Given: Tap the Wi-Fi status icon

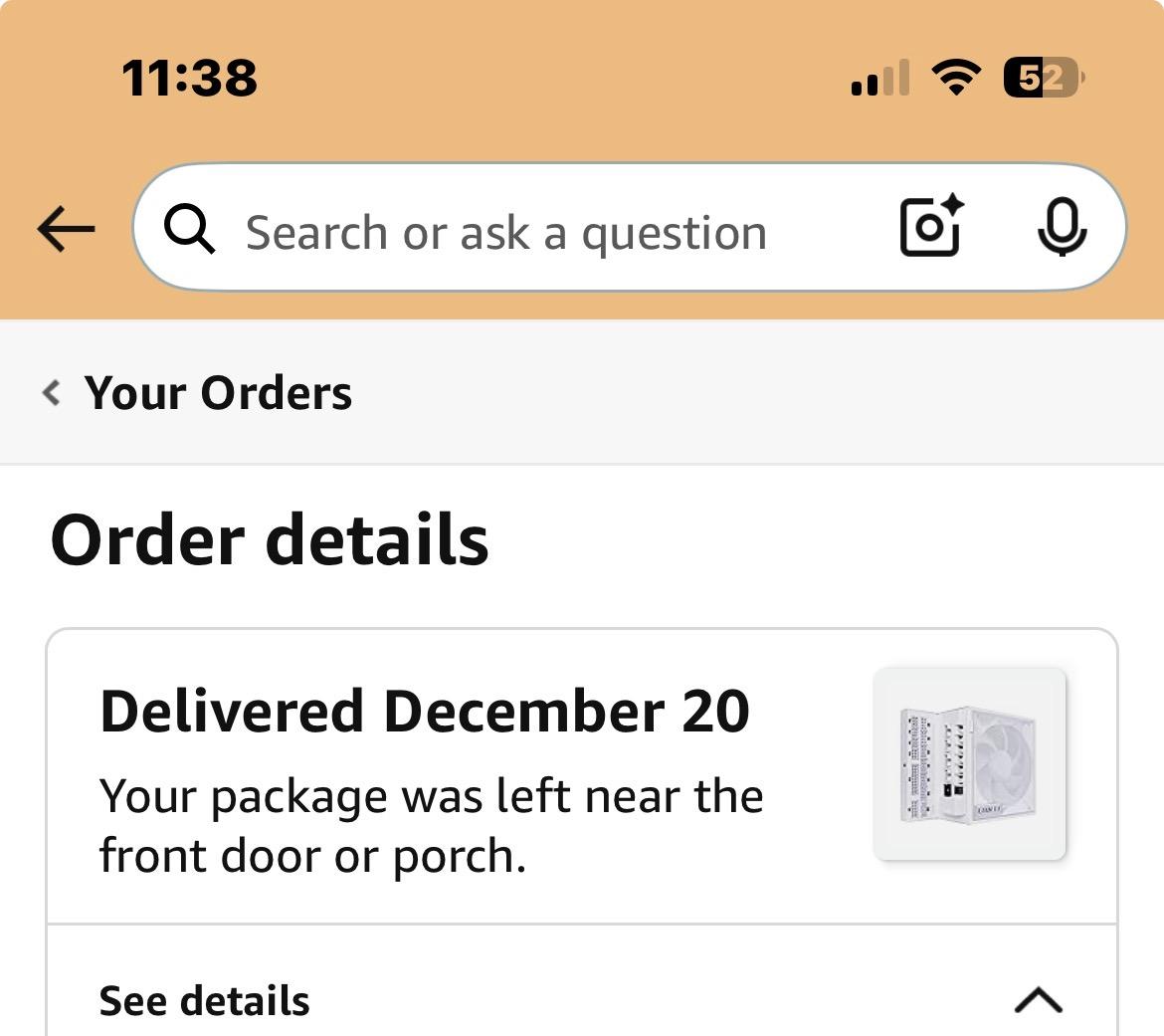Looking at the screenshot, I should pos(956,77).
